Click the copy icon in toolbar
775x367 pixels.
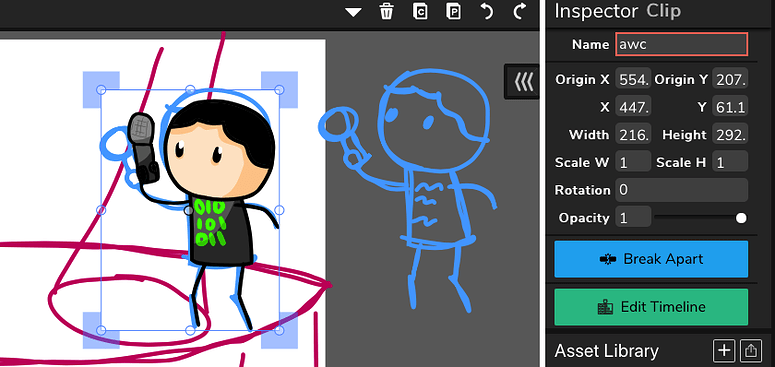(420, 11)
